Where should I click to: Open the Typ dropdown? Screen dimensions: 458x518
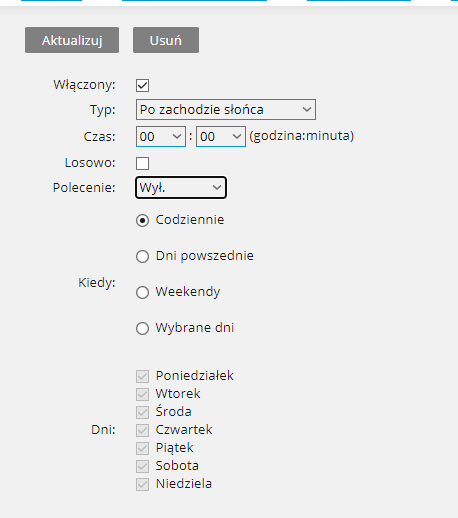(226, 109)
